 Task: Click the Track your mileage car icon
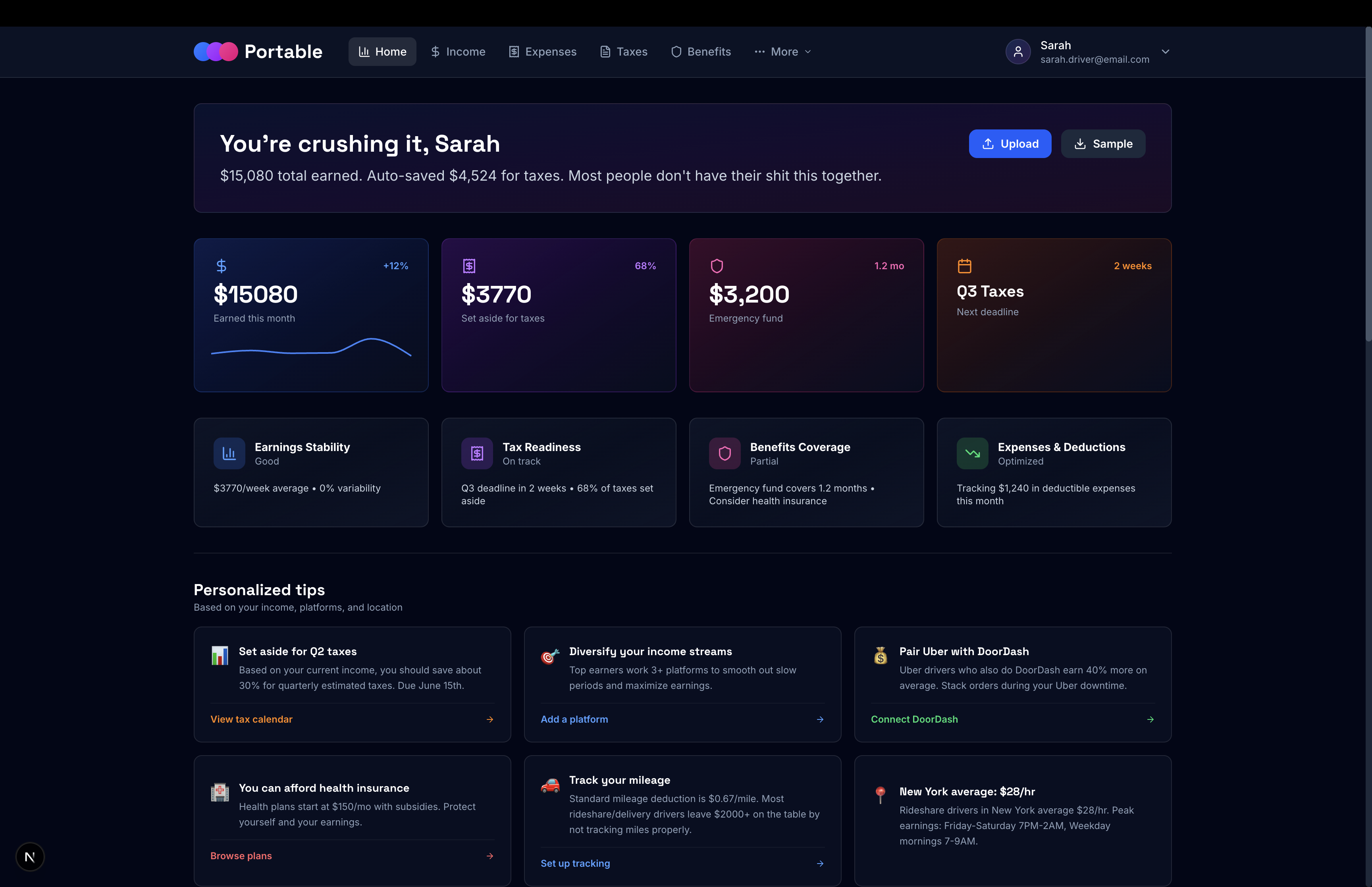point(550,785)
